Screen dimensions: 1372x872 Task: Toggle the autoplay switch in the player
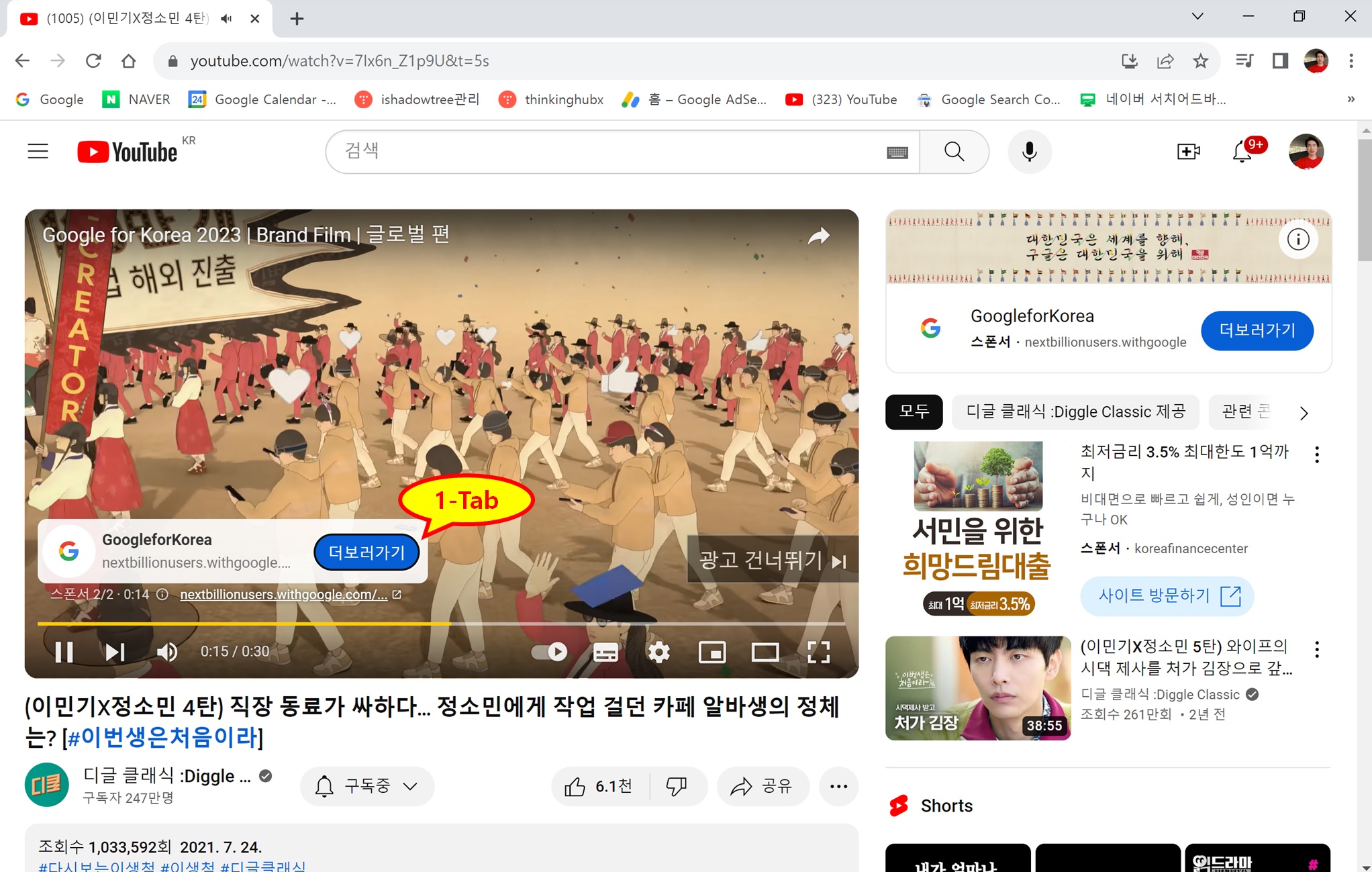549,652
